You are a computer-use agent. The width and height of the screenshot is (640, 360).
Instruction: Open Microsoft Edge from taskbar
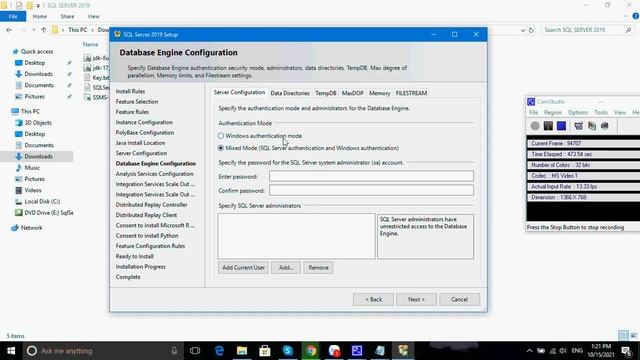[x=219, y=351]
